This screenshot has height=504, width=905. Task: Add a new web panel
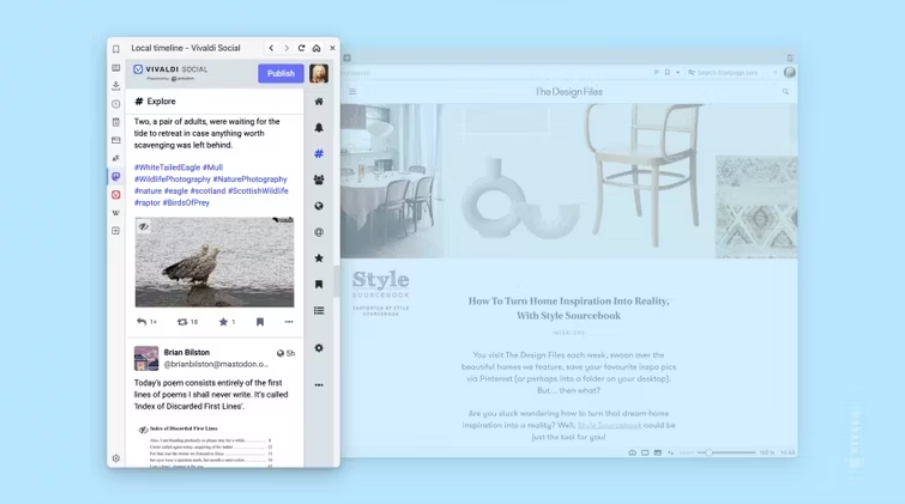tap(116, 231)
